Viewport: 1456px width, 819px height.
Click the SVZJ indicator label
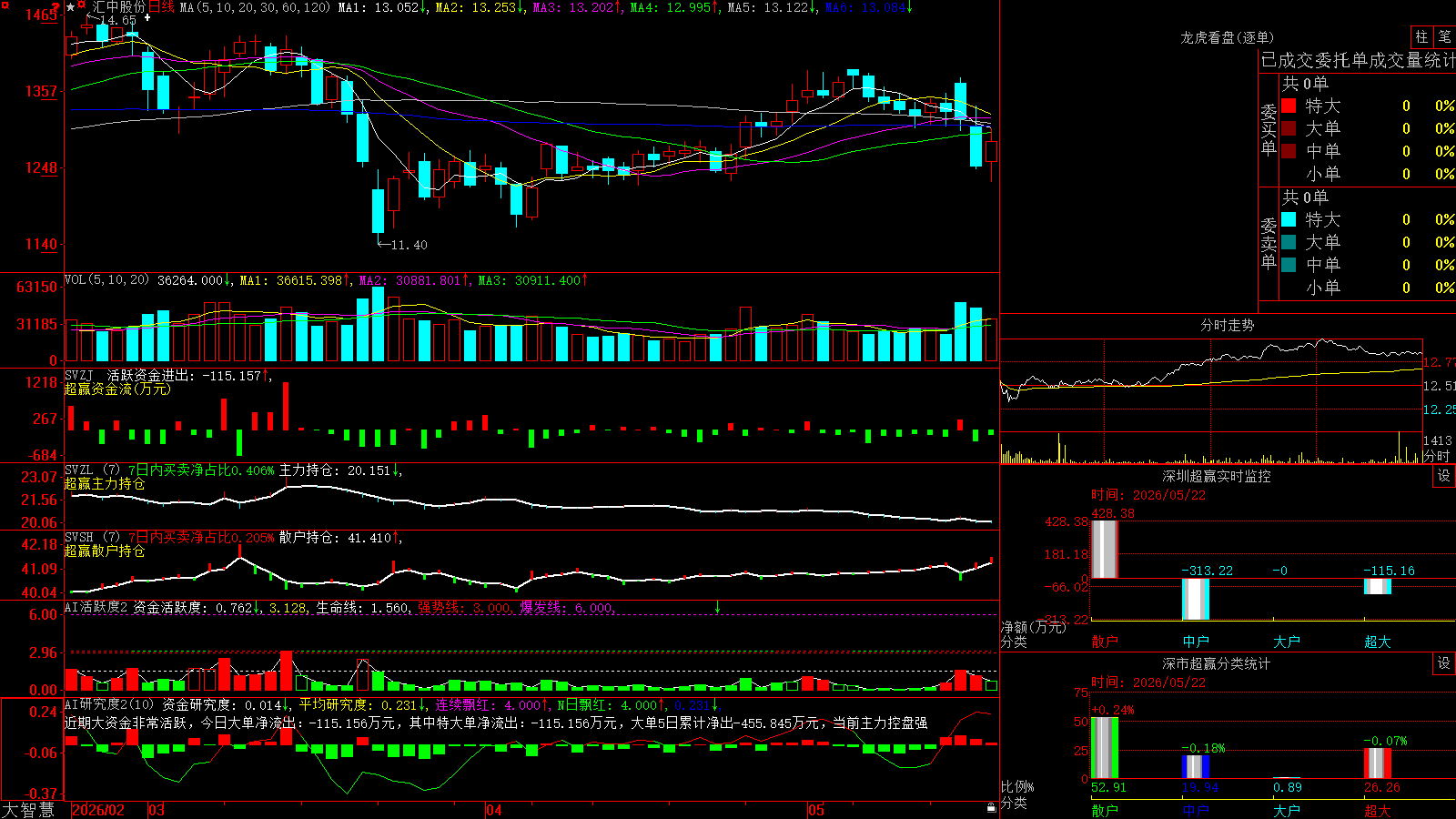coord(79,375)
